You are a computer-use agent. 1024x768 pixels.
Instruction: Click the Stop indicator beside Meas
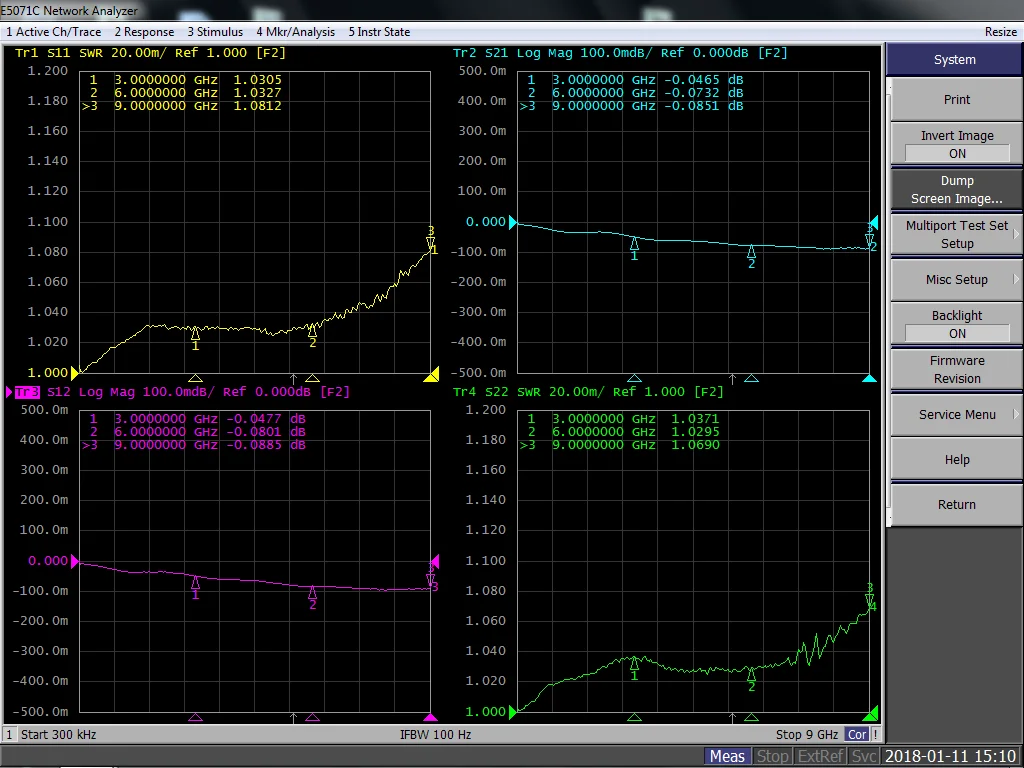pyautogui.click(x=773, y=756)
